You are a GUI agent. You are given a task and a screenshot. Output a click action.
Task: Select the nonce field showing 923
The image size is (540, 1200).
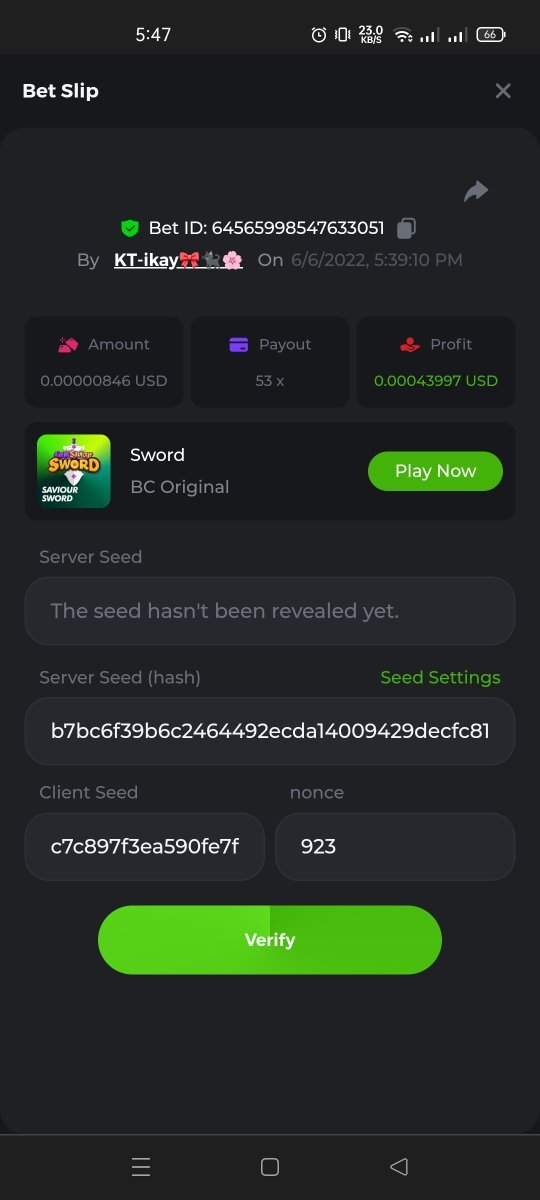tap(395, 847)
